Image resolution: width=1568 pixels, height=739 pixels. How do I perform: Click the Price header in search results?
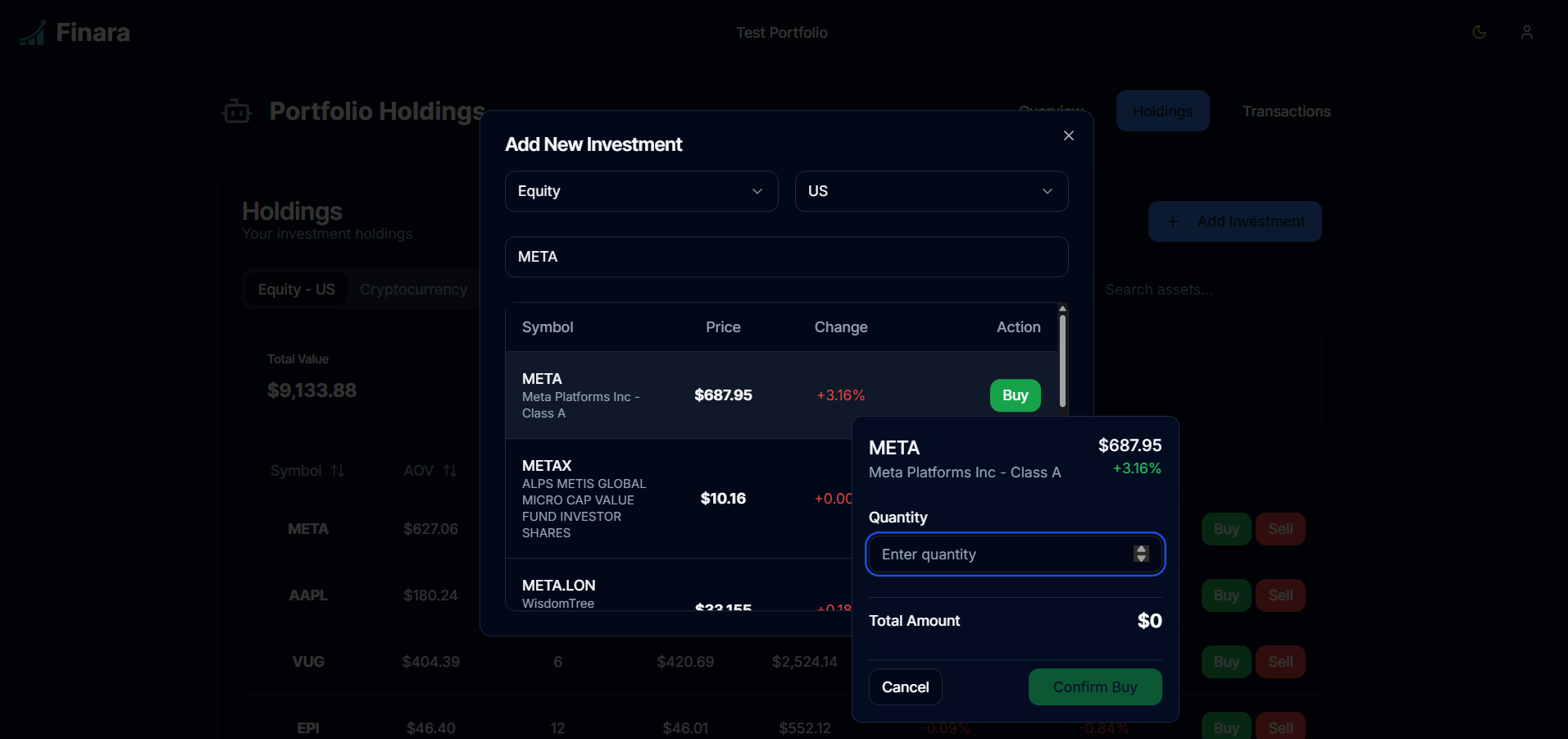pyautogui.click(x=723, y=327)
